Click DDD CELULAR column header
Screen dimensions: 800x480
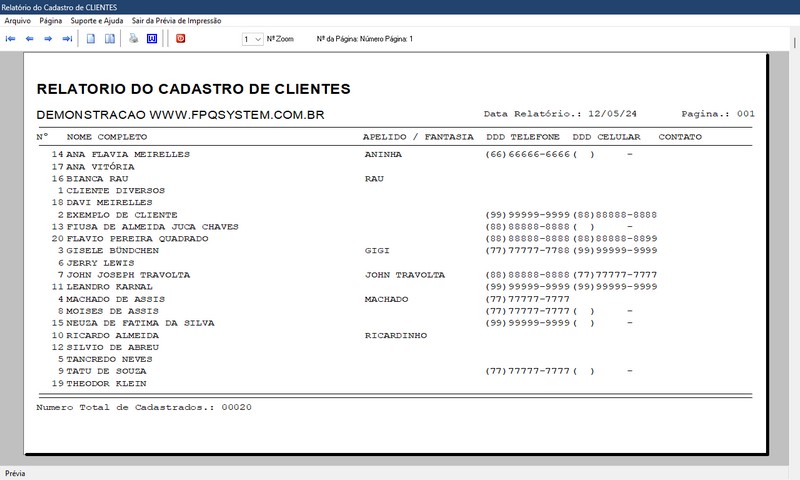[606, 137]
